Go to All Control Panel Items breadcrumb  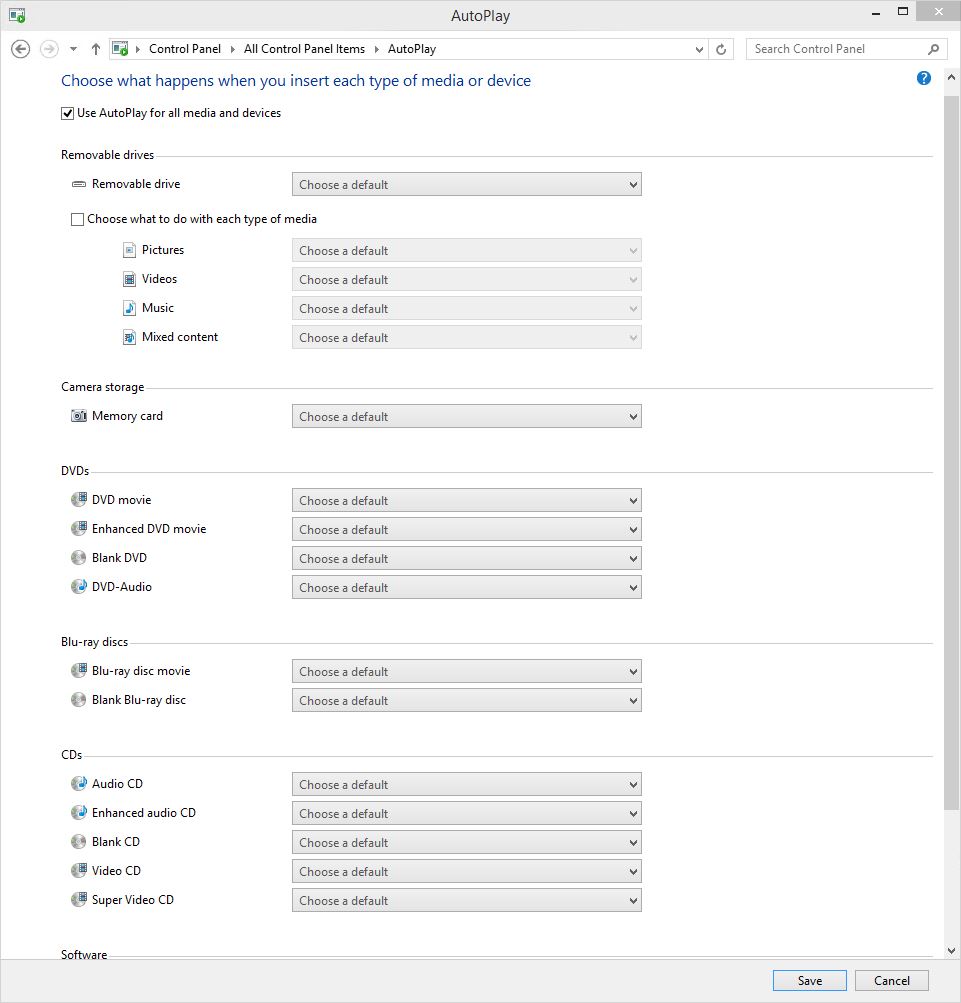304,49
